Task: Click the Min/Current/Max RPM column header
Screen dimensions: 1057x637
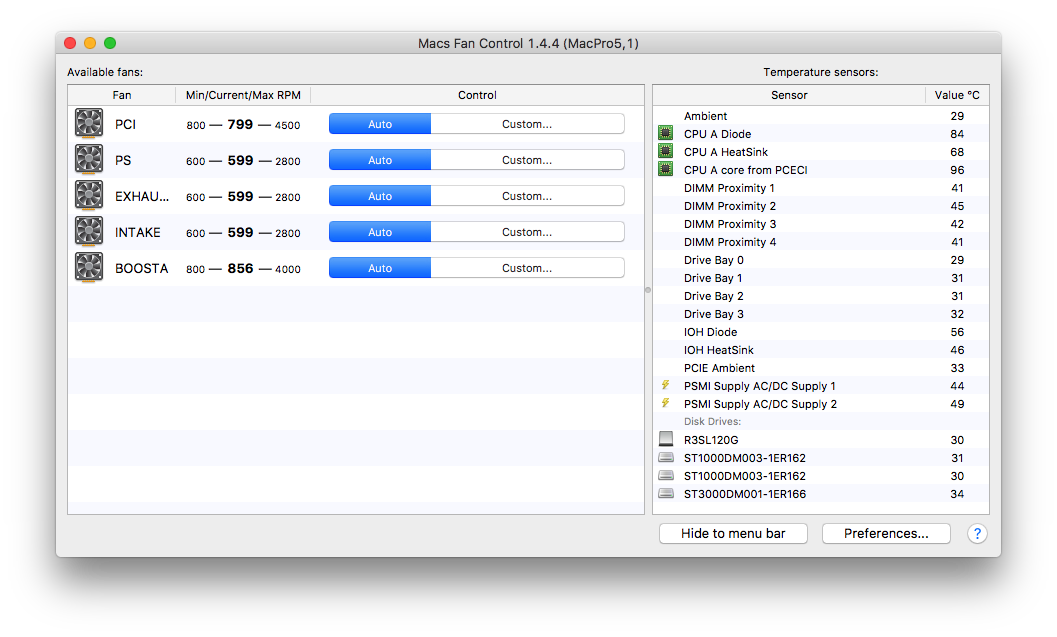Action: click(x=243, y=95)
